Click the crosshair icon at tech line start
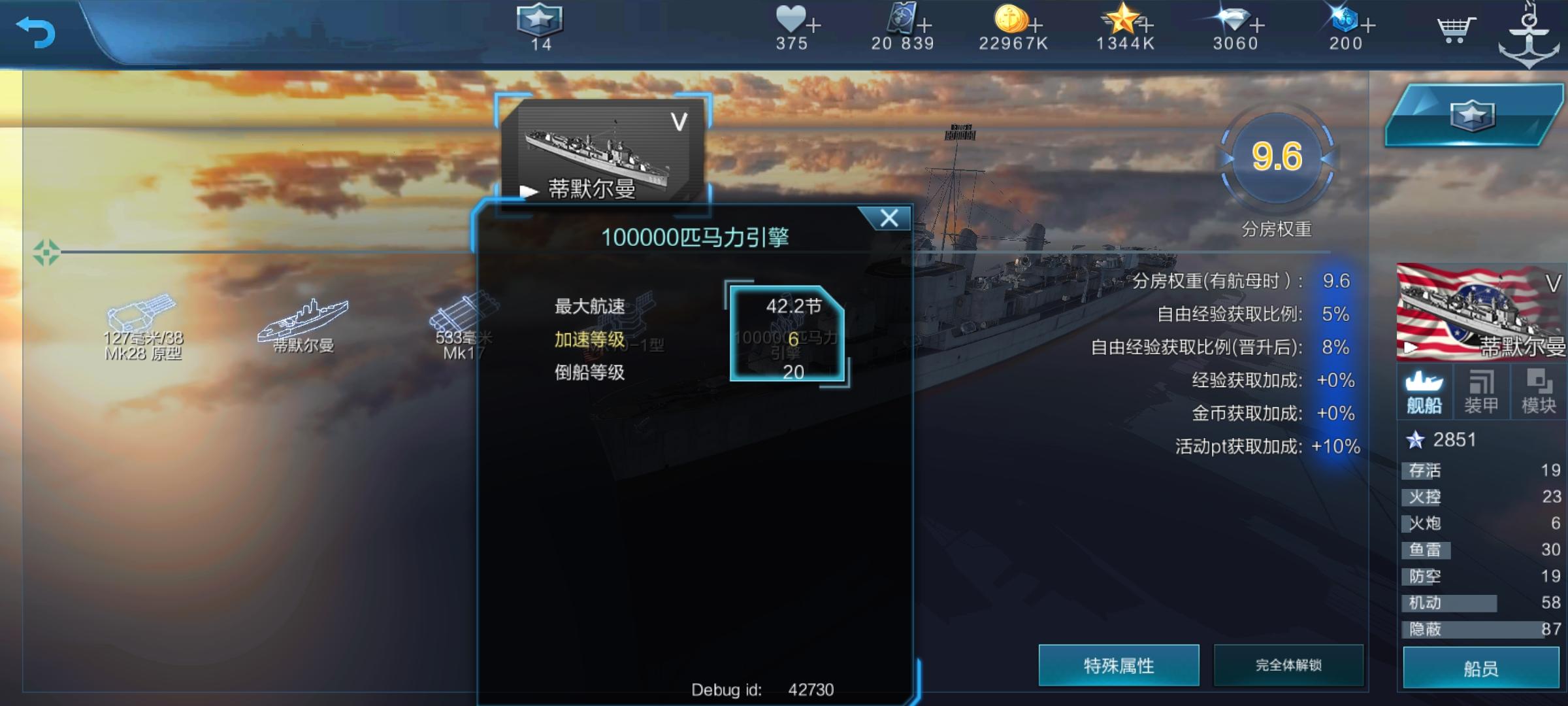Viewport: 1568px width, 706px height. click(x=46, y=252)
